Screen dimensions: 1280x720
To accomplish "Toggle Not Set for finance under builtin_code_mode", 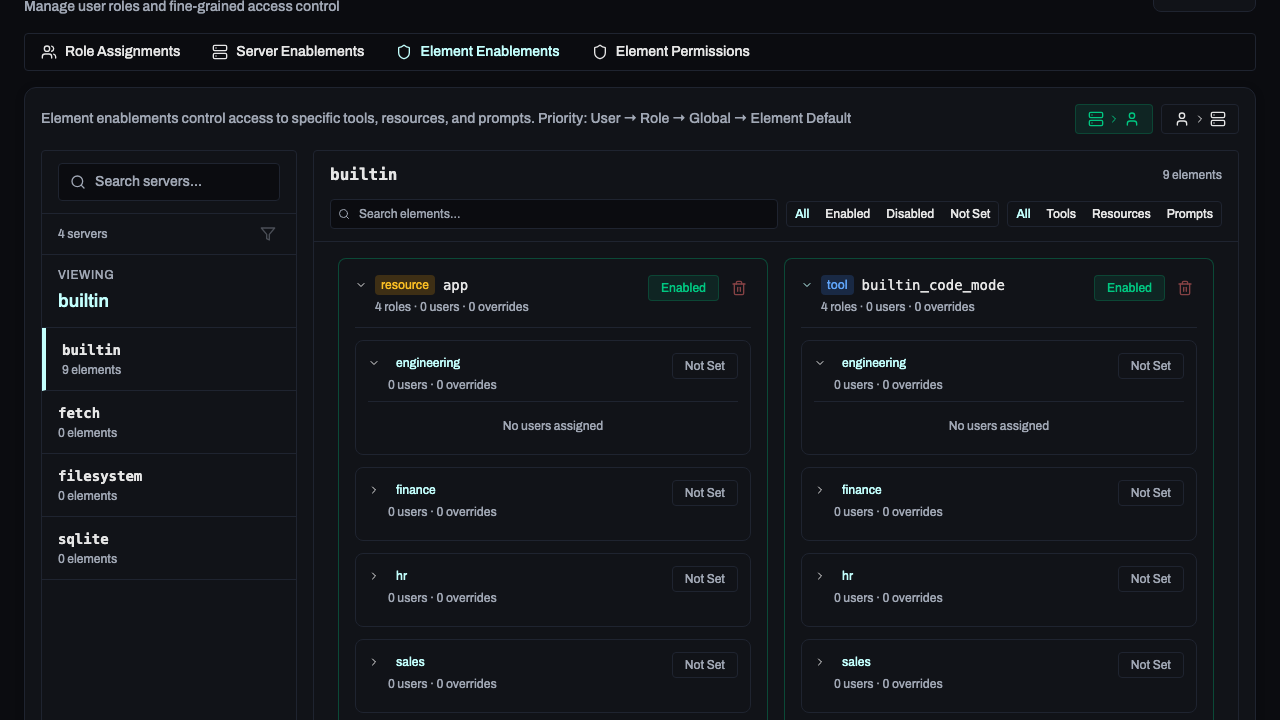I will (1150, 493).
